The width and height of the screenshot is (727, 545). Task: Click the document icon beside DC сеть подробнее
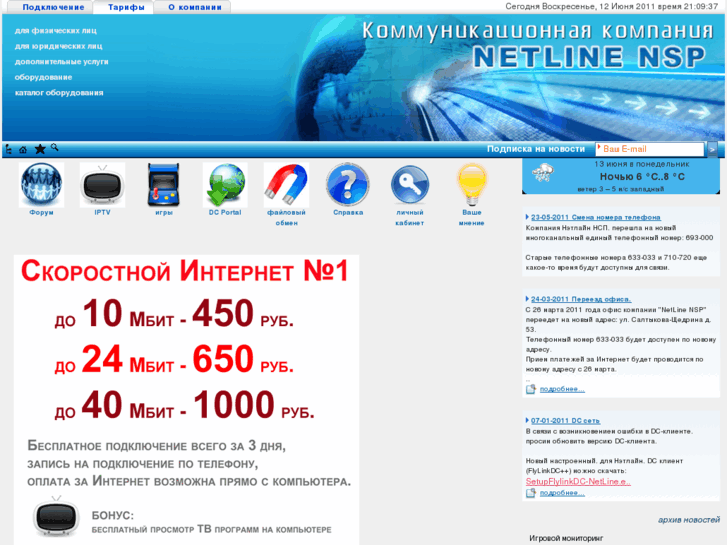[531, 493]
